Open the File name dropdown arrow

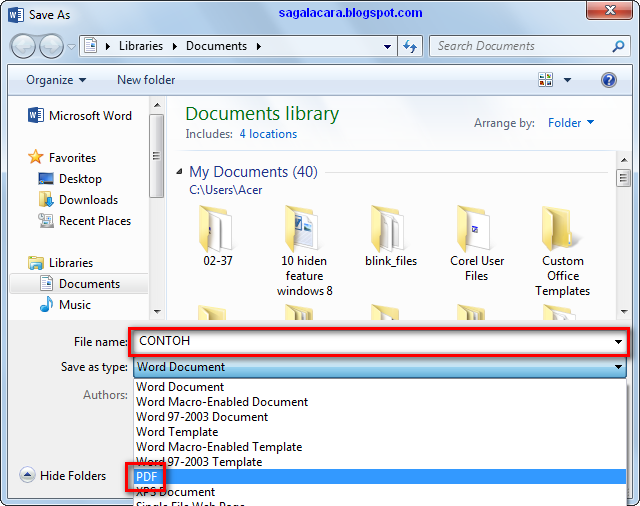(618, 342)
